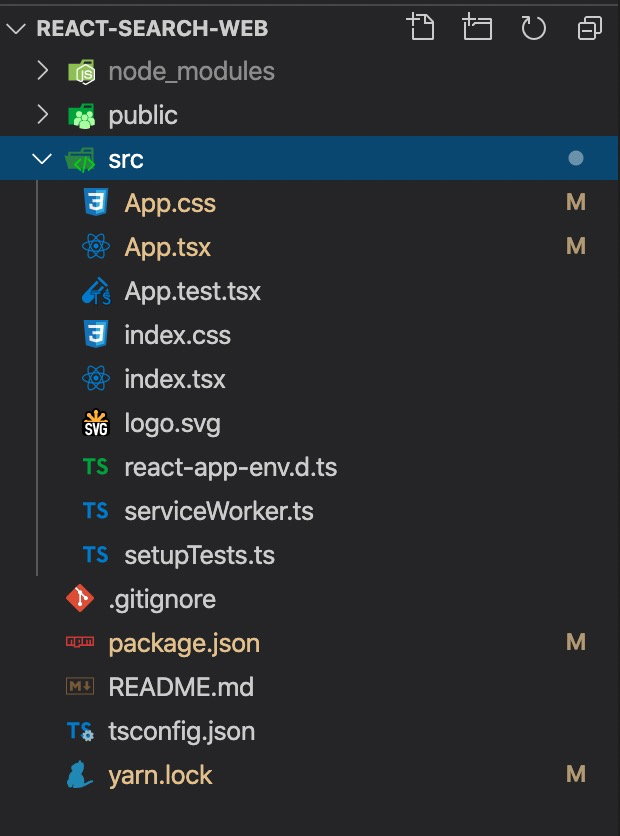The width and height of the screenshot is (620, 836).
Task: Click the CSS icon beside index.css
Action: (x=96, y=334)
